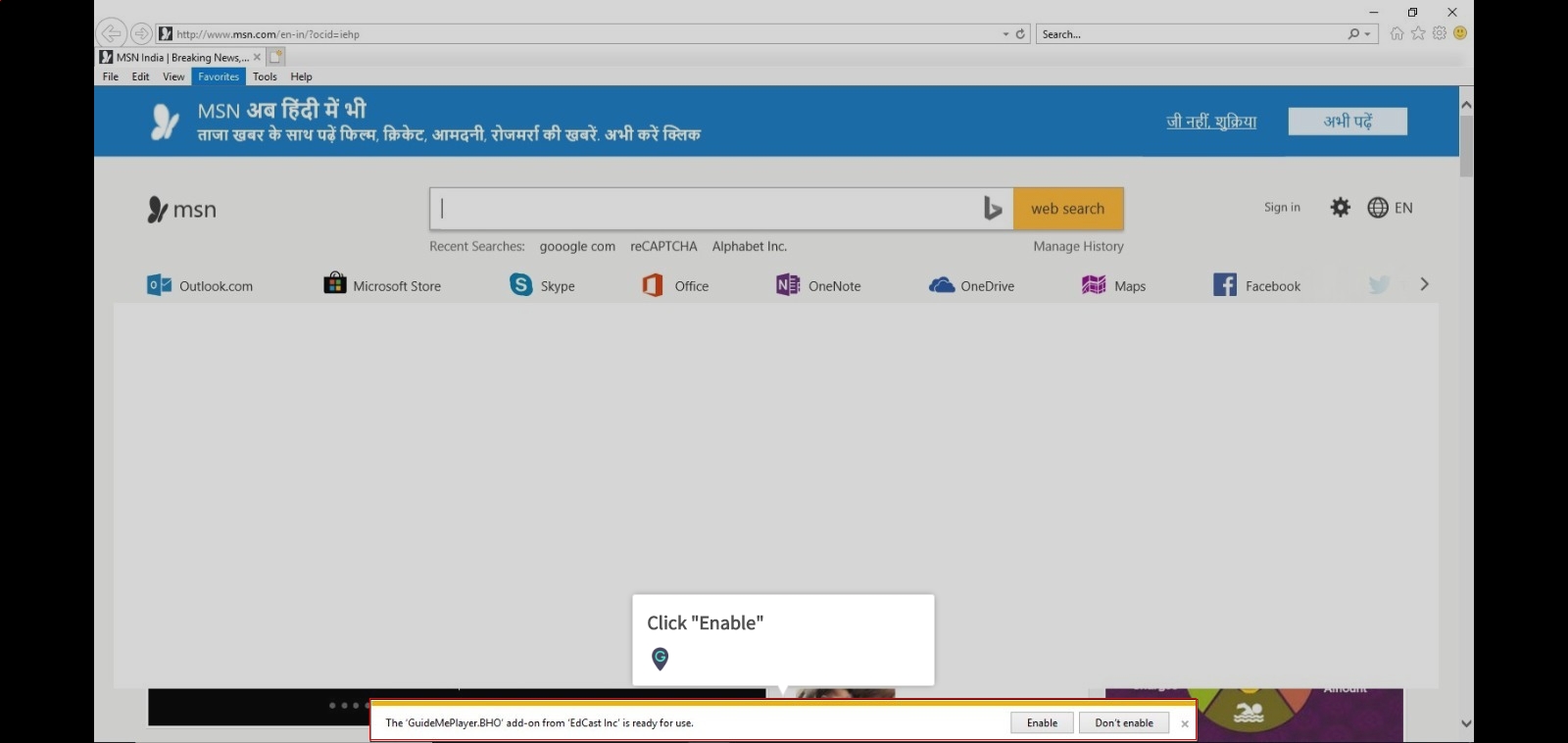Open Skype shortcut

point(542,285)
